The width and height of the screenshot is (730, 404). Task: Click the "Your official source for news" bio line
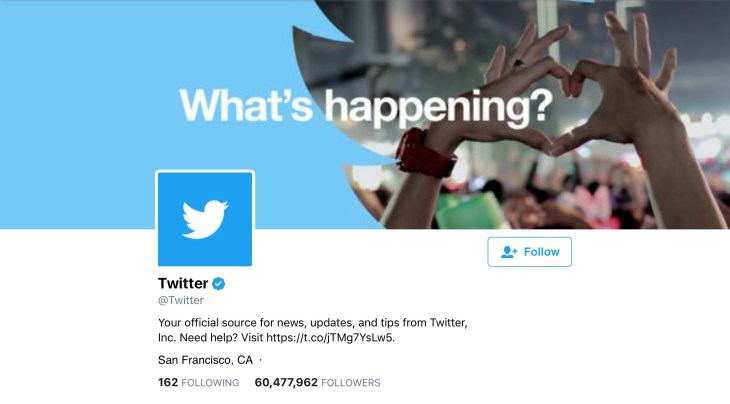313,322
